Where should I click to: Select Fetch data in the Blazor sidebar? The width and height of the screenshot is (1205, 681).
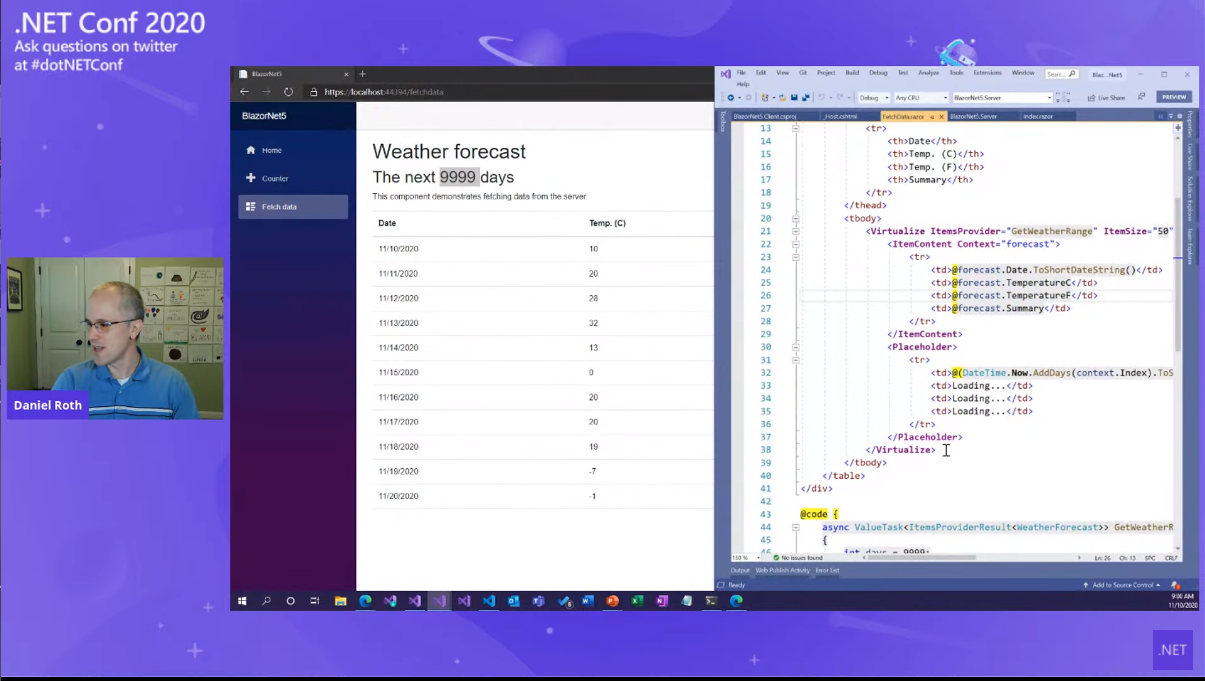click(x=293, y=207)
